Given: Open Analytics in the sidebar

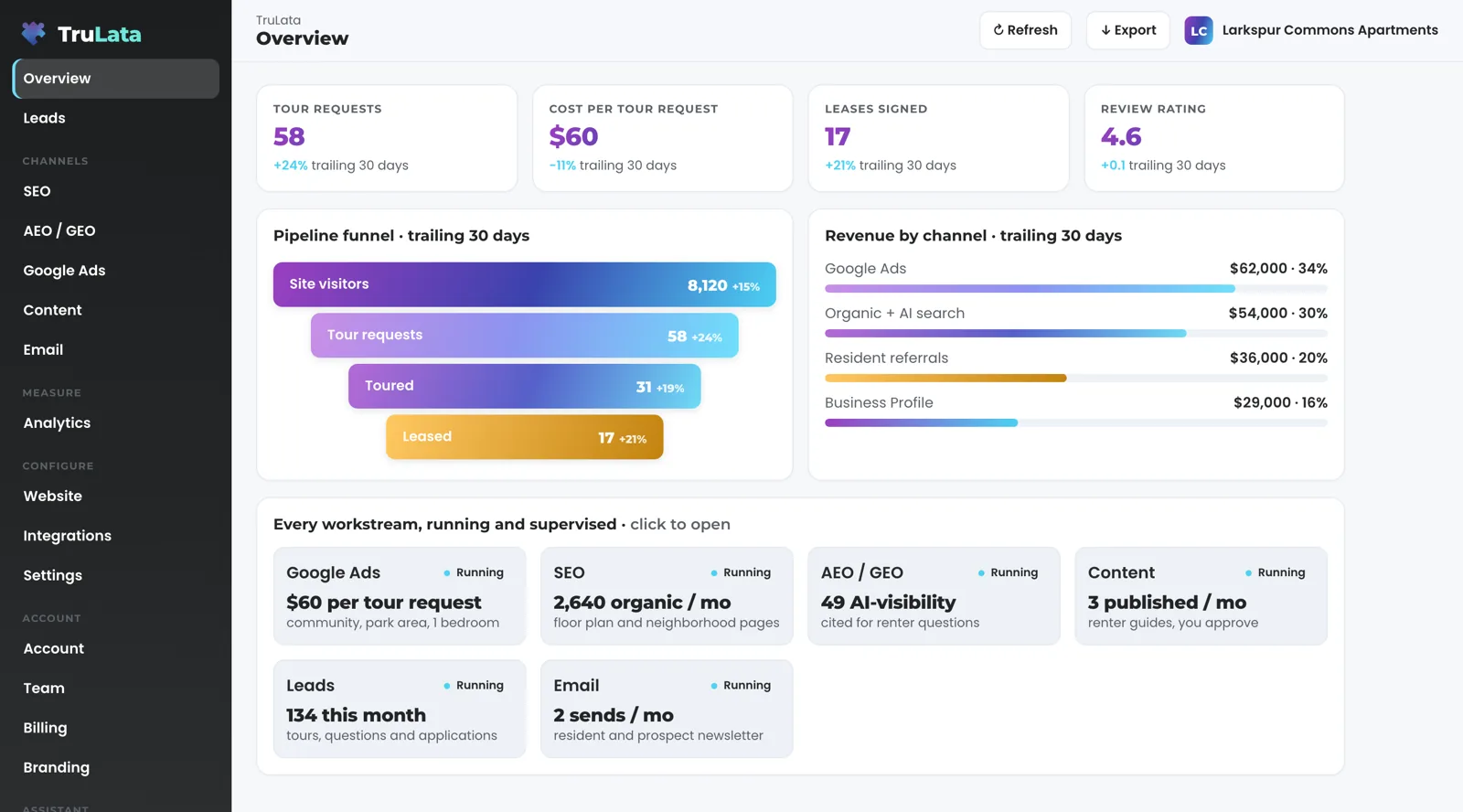Looking at the screenshot, I should click(x=116, y=422).
